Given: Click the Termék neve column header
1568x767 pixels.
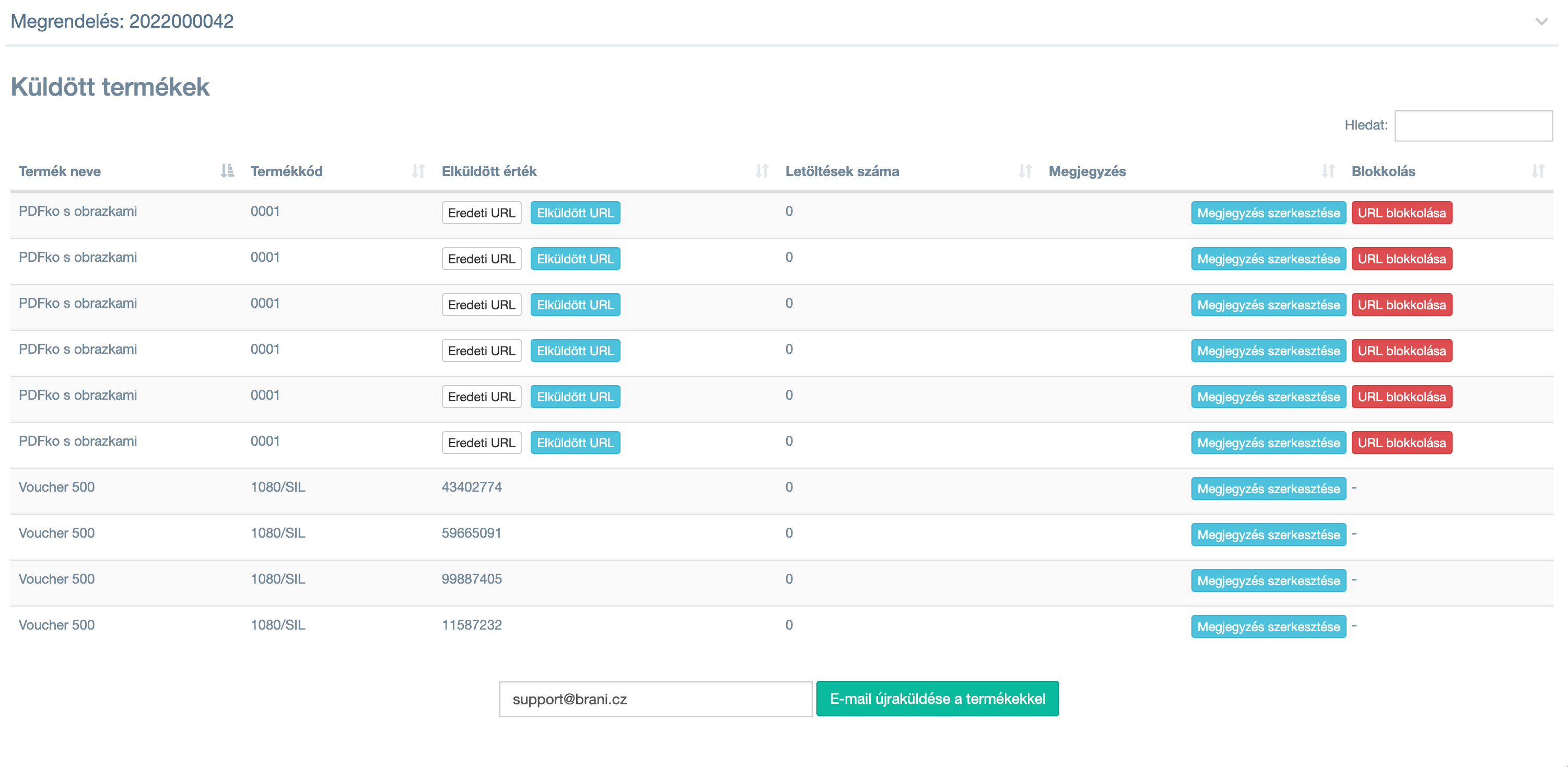Looking at the screenshot, I should pyautogui.click(x=60, y=172).
